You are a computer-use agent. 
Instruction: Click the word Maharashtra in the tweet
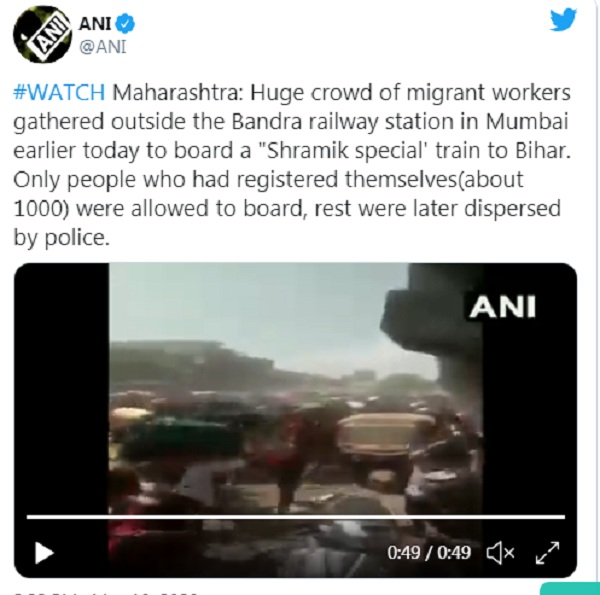[177, 93]
